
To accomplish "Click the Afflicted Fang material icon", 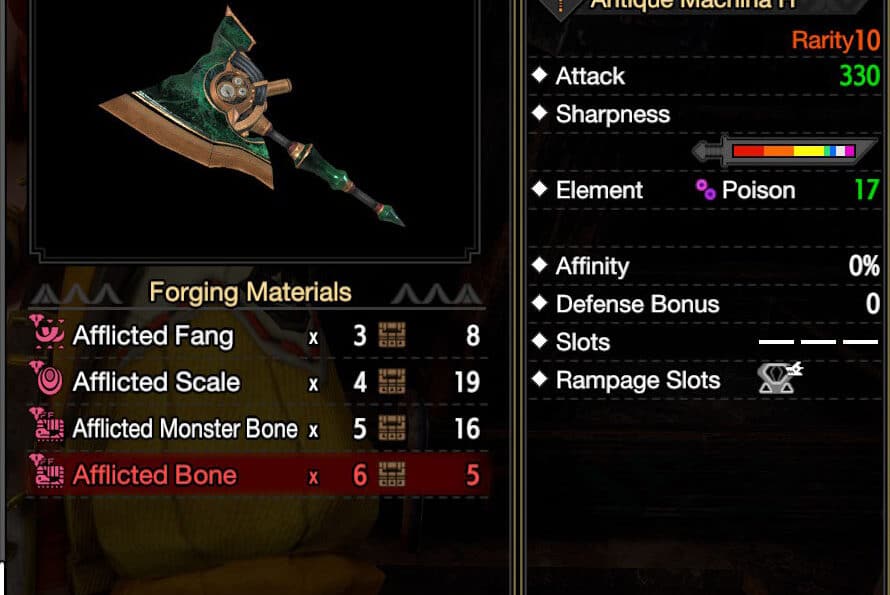I will [x=48, y=332].
